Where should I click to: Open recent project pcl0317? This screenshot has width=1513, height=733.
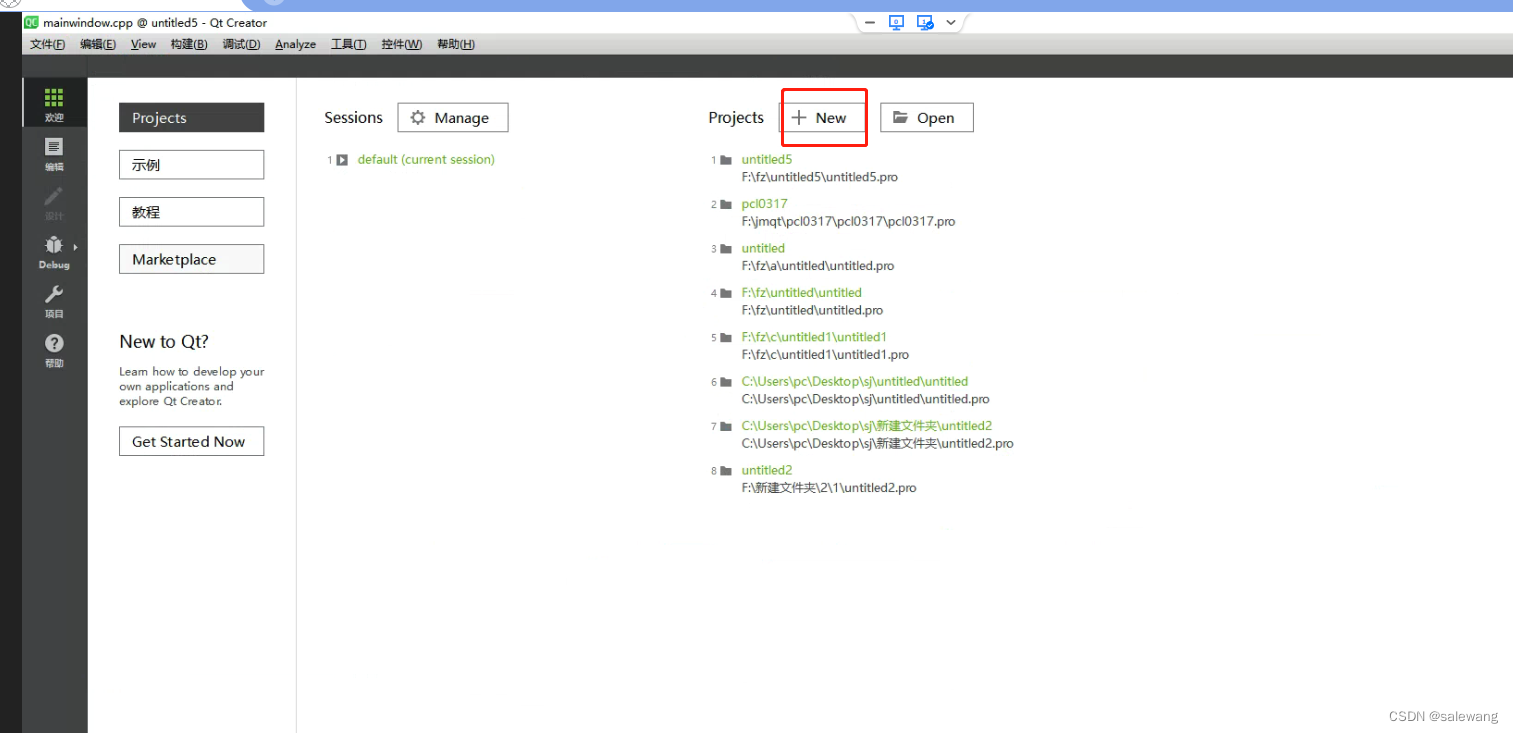point(764,204)
